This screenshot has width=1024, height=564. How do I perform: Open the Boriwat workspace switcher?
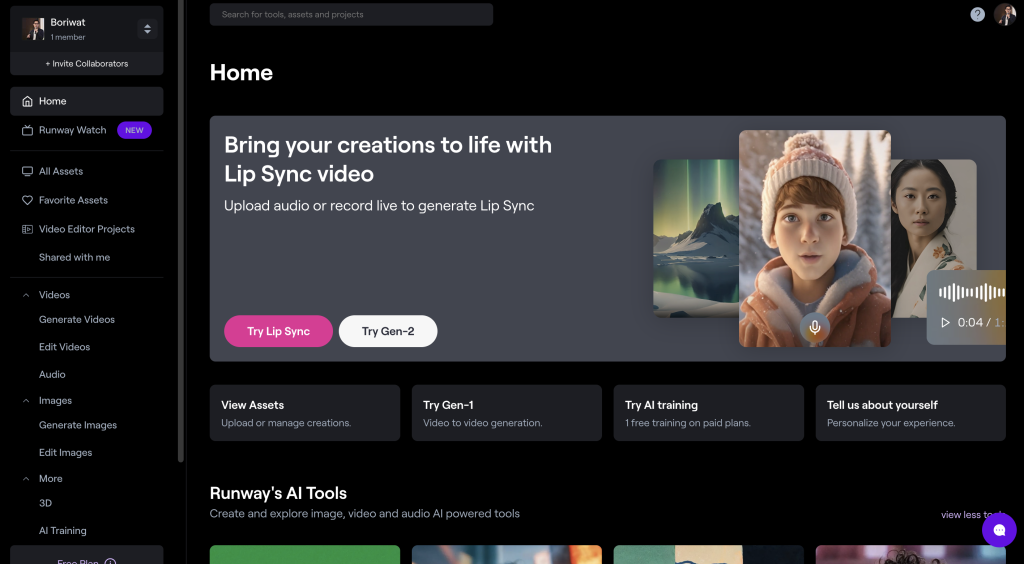click(x=147, y=29)
